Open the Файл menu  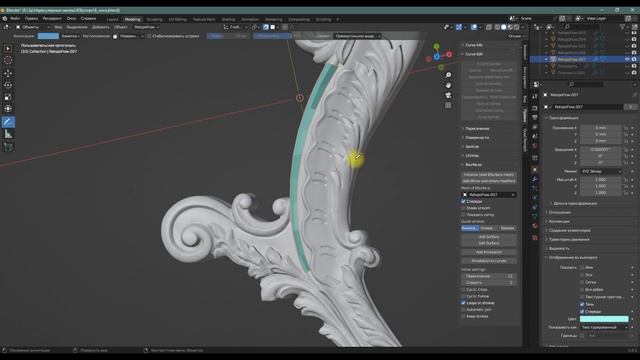pos(15,18)
